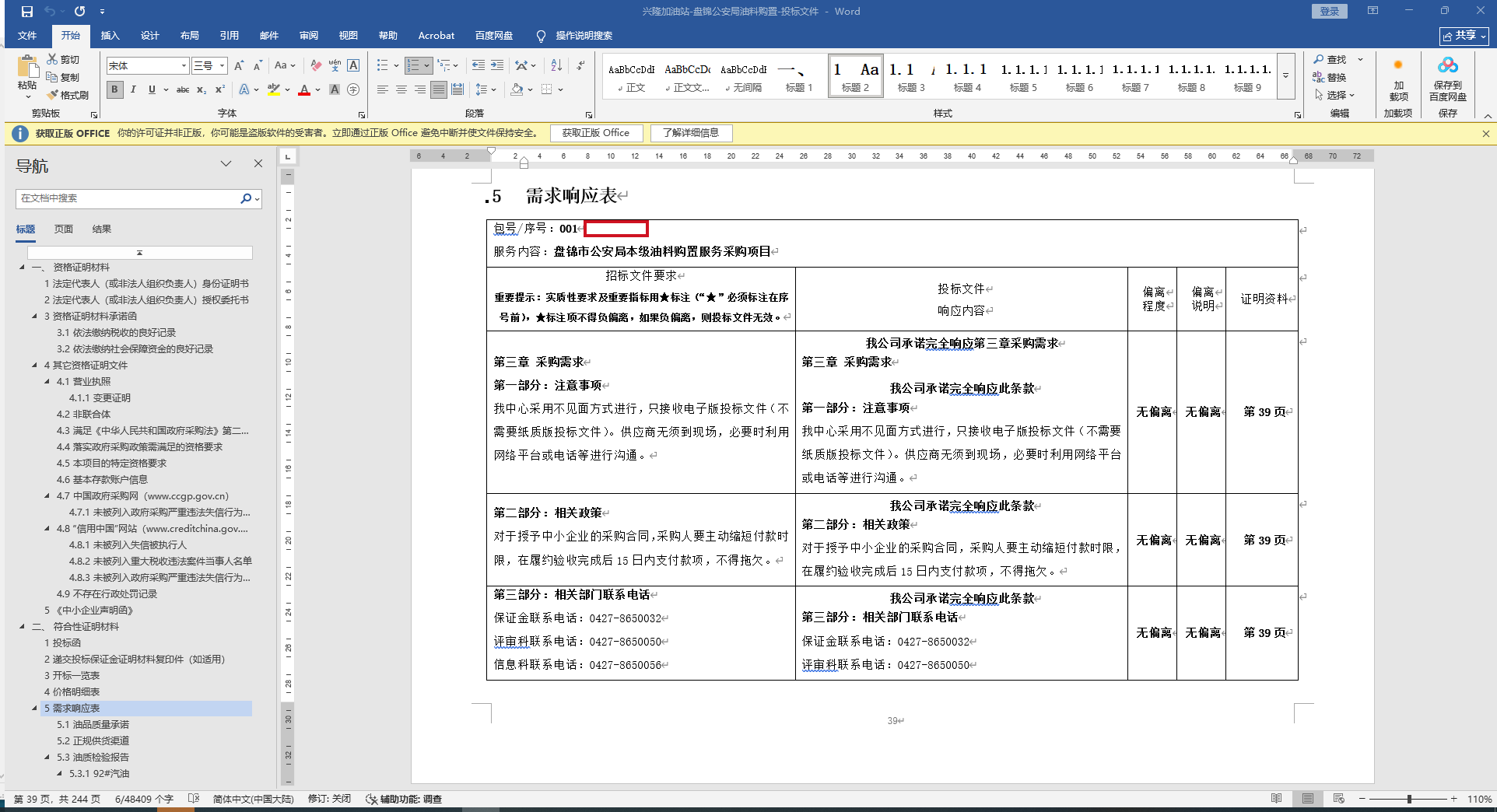Screen dimensions: 1497x812
Task: Click the 获取正版 Office button
Action: click(x=596, y=133)
